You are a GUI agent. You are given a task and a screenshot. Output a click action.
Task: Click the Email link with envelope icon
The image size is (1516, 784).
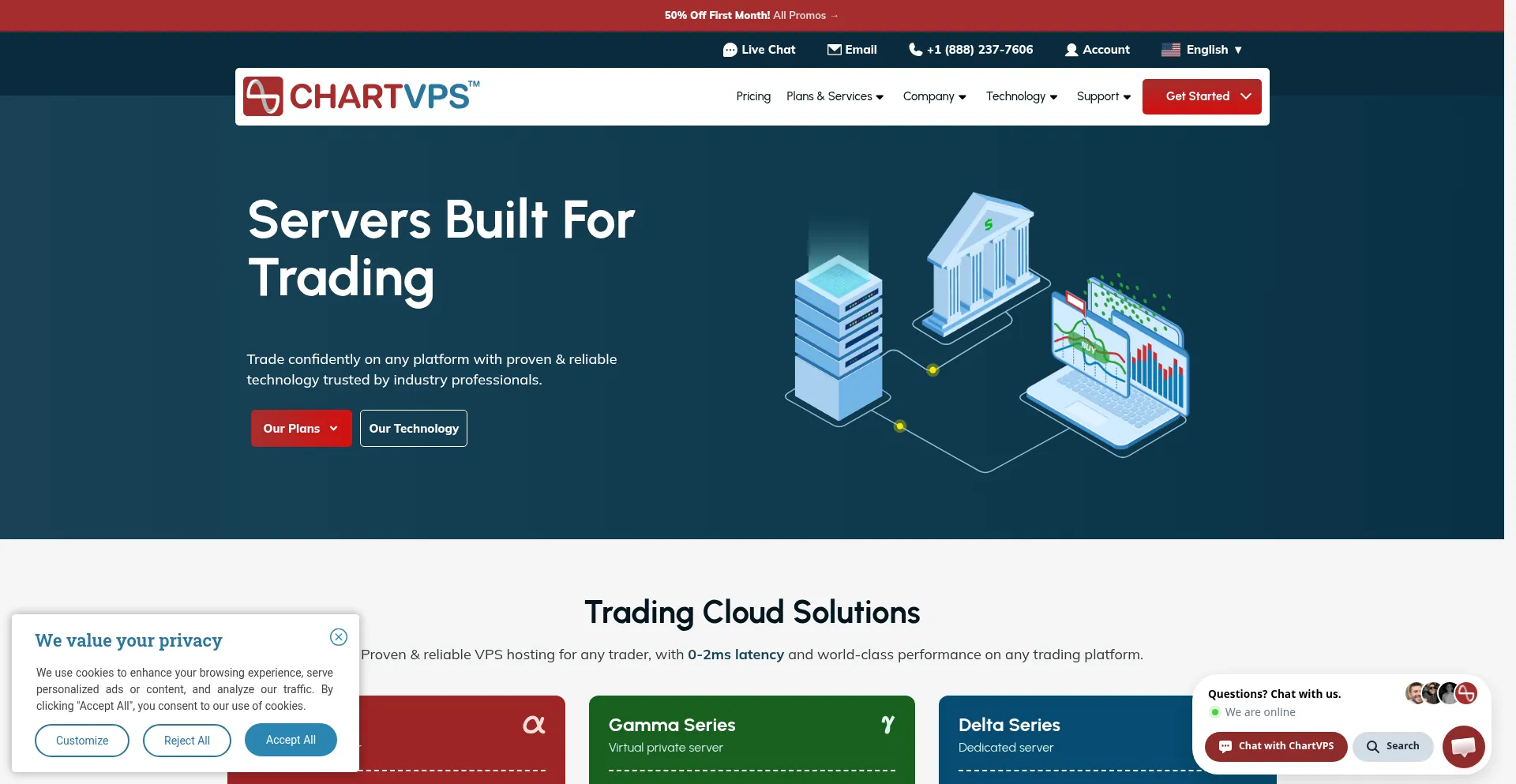coord(851,50)
